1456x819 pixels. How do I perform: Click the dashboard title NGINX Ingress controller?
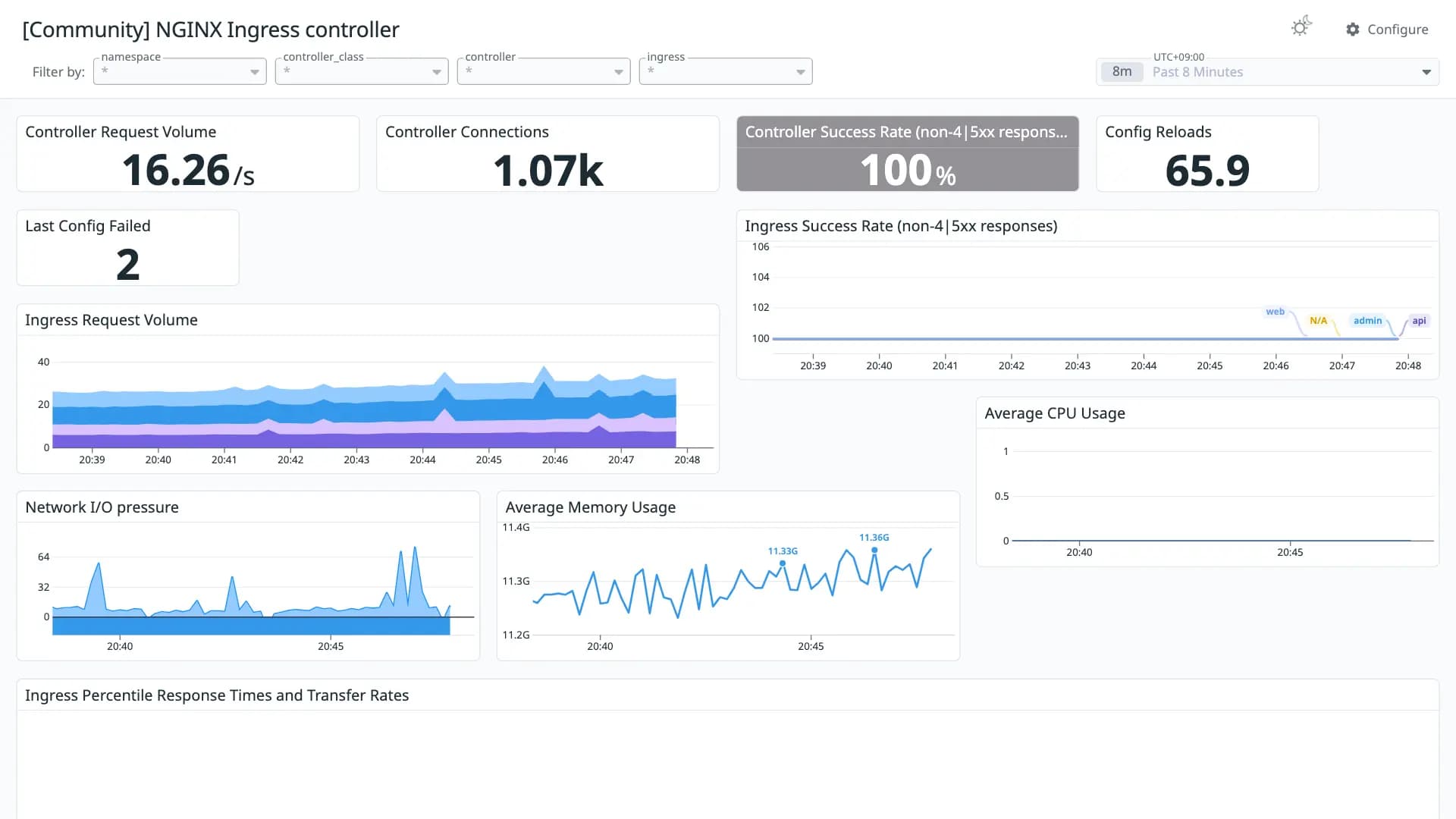tap(211, 30)
